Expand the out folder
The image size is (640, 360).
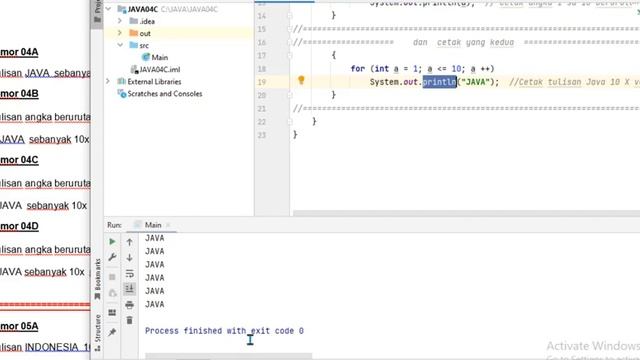120,33
